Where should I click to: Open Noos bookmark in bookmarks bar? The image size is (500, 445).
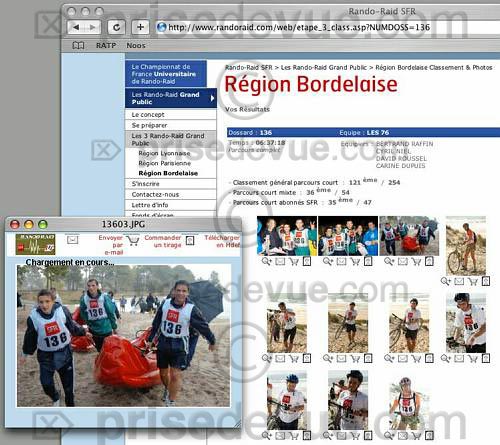click(136, 45)
